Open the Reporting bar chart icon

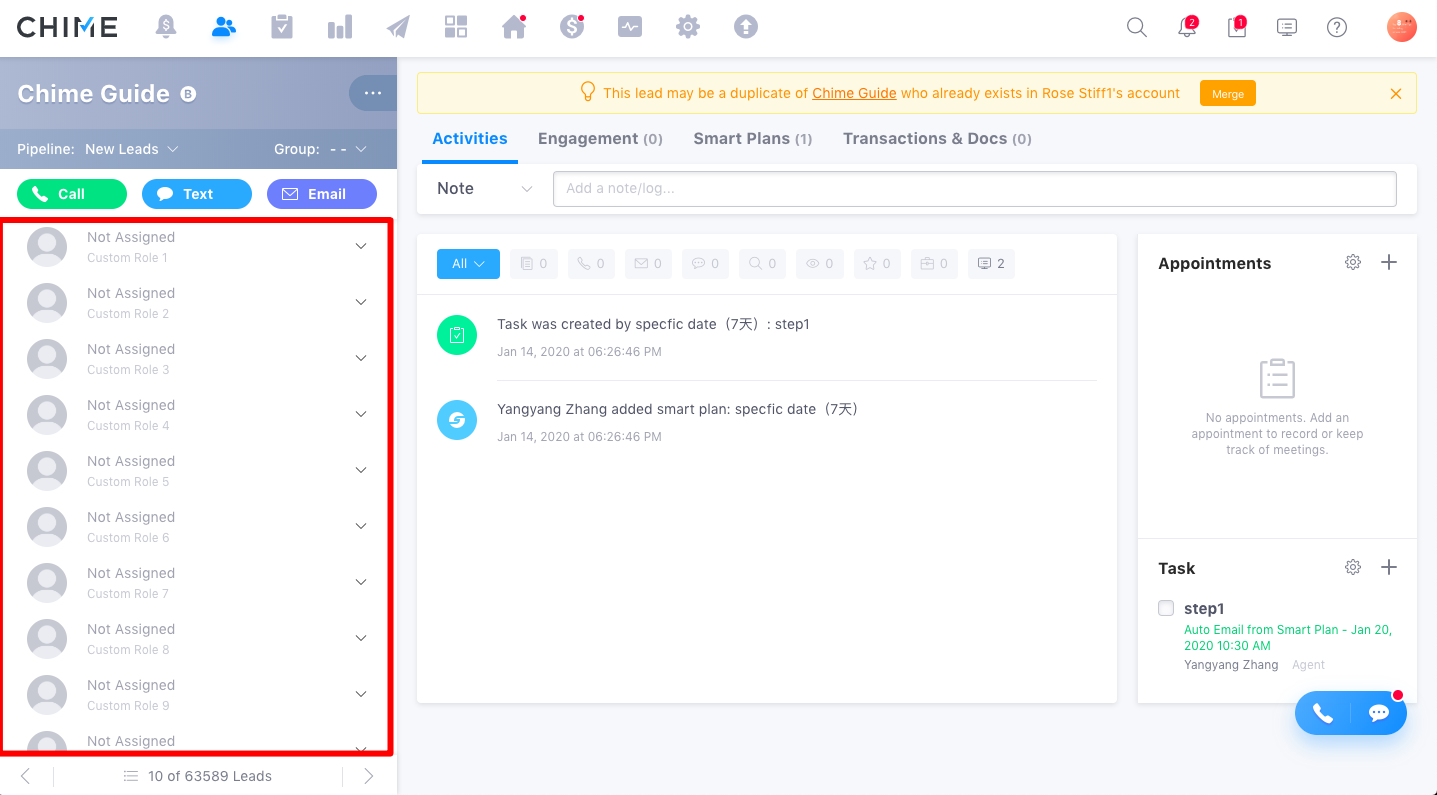click(340, 27)
